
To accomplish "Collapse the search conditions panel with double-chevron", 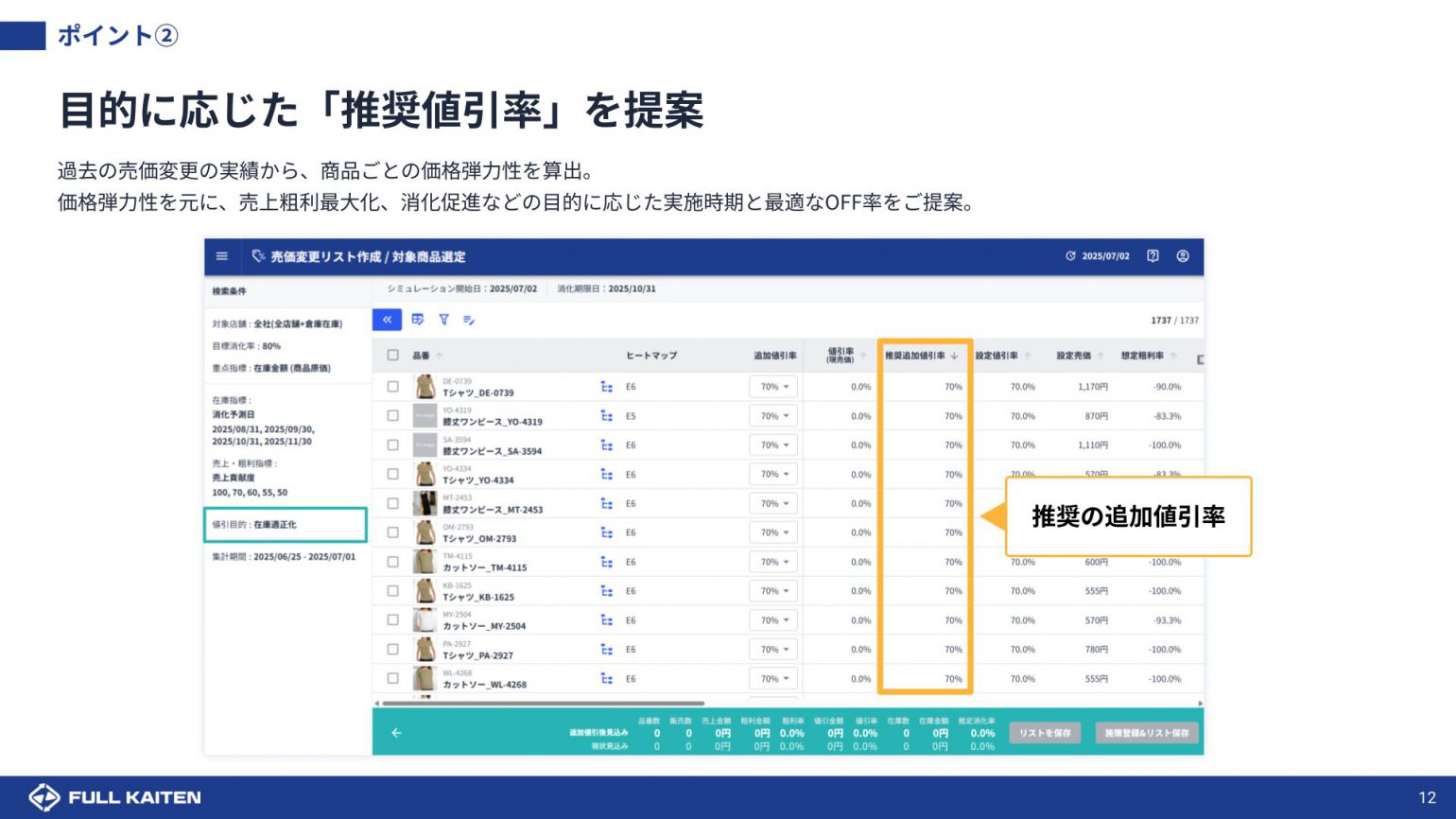I will coord(387,320).
